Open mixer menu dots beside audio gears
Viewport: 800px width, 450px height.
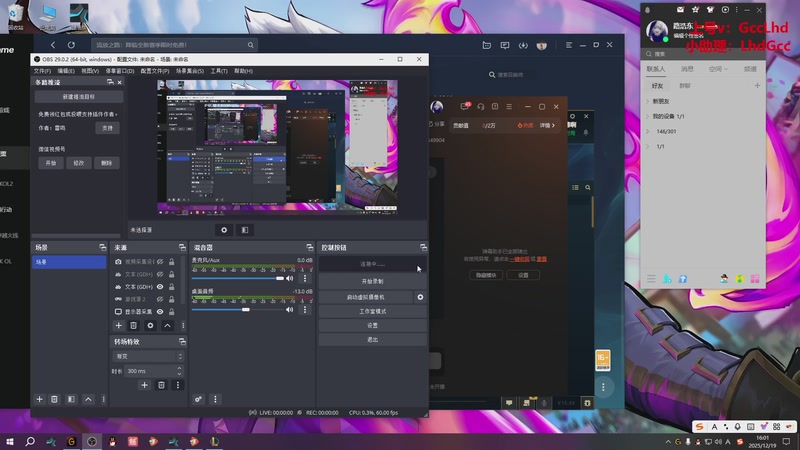[215, 399]
